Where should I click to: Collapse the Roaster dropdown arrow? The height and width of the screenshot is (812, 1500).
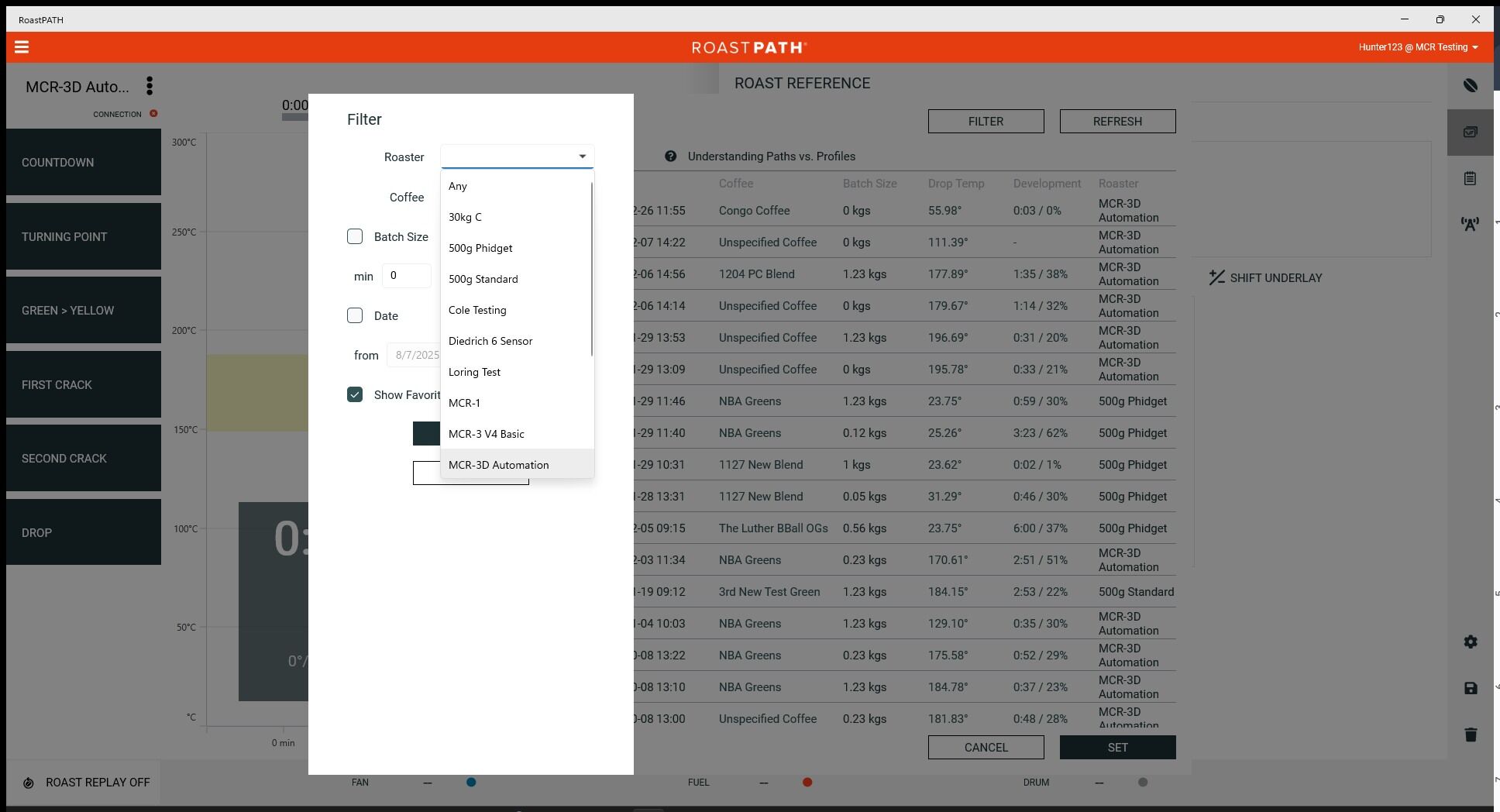coord(583,157)
